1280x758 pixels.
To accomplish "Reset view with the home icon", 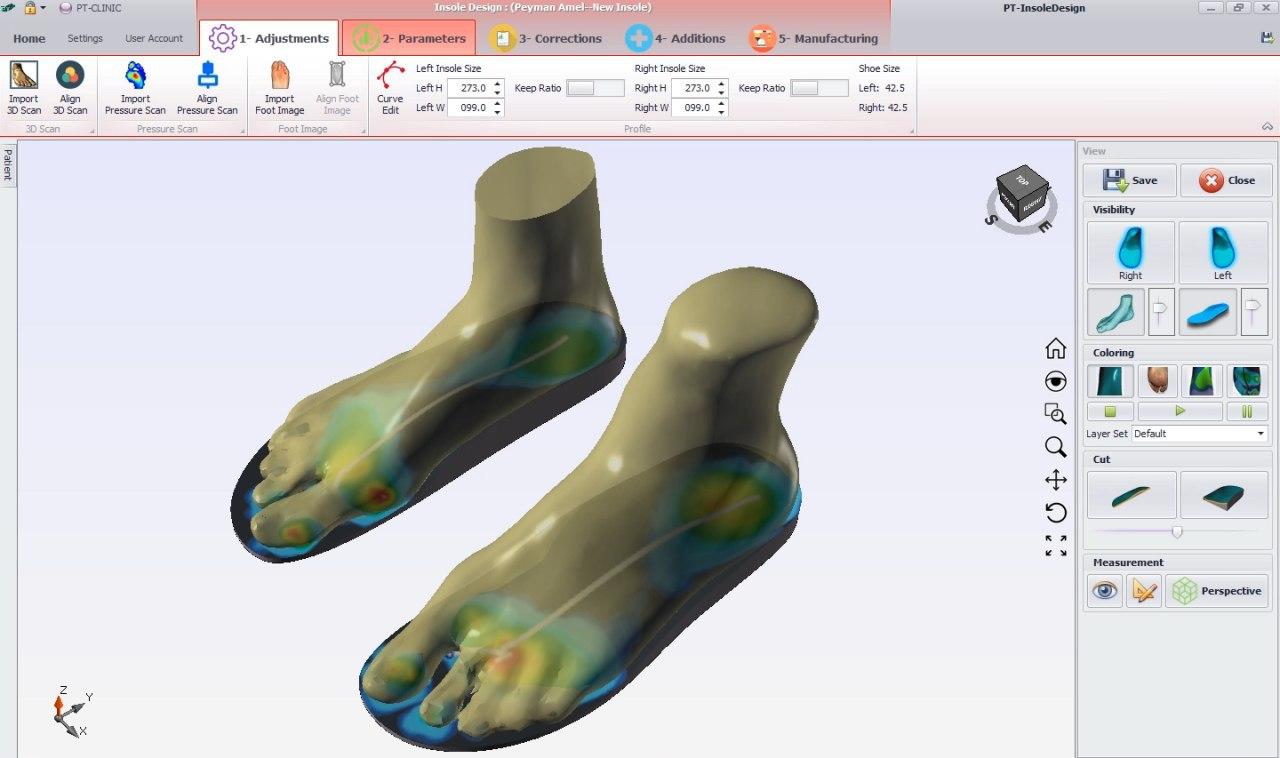I will (x=1055, y=348).
